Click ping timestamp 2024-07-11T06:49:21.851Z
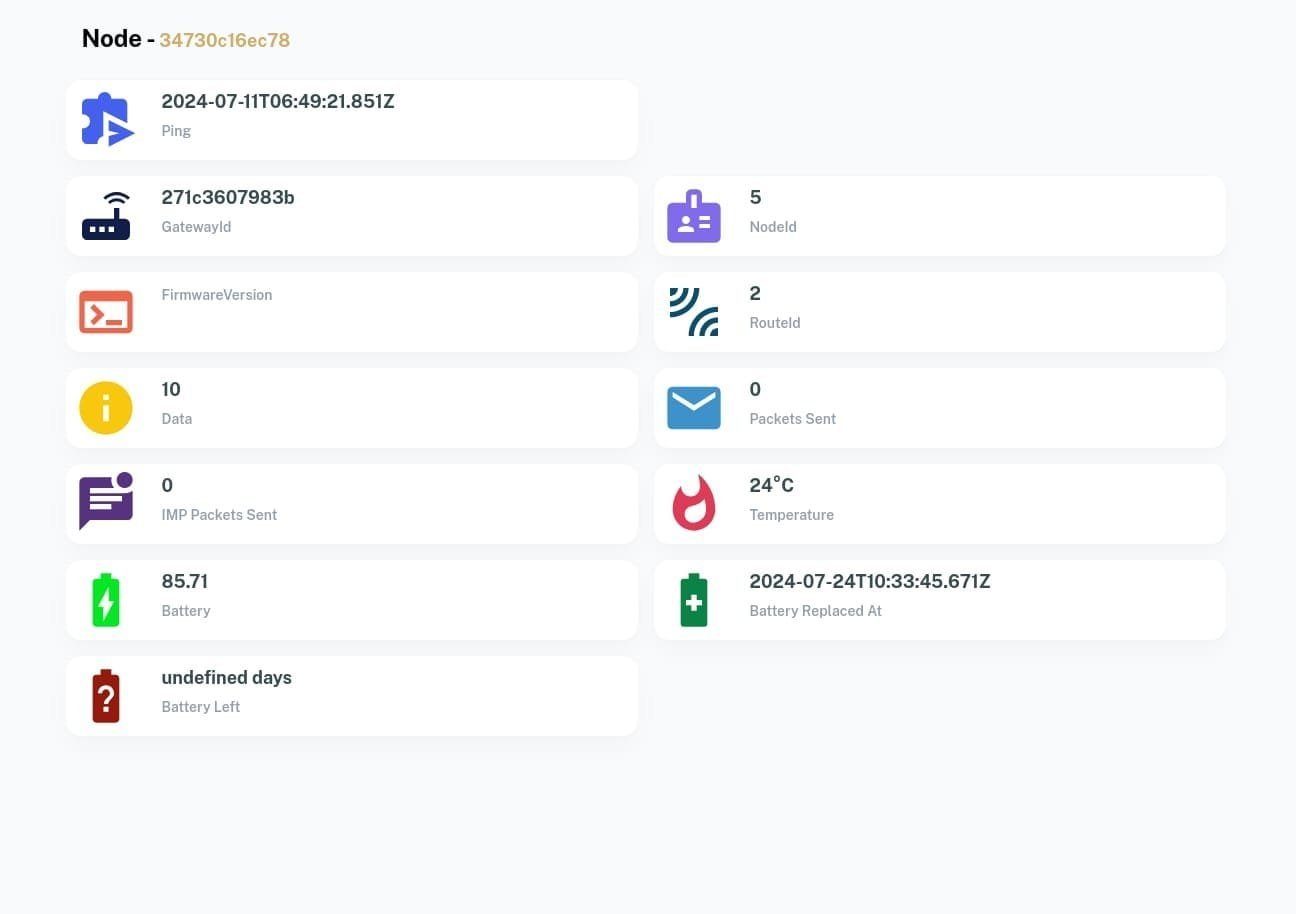Image resolution: width=1296 pixels, height=914 pixels. 278,101
